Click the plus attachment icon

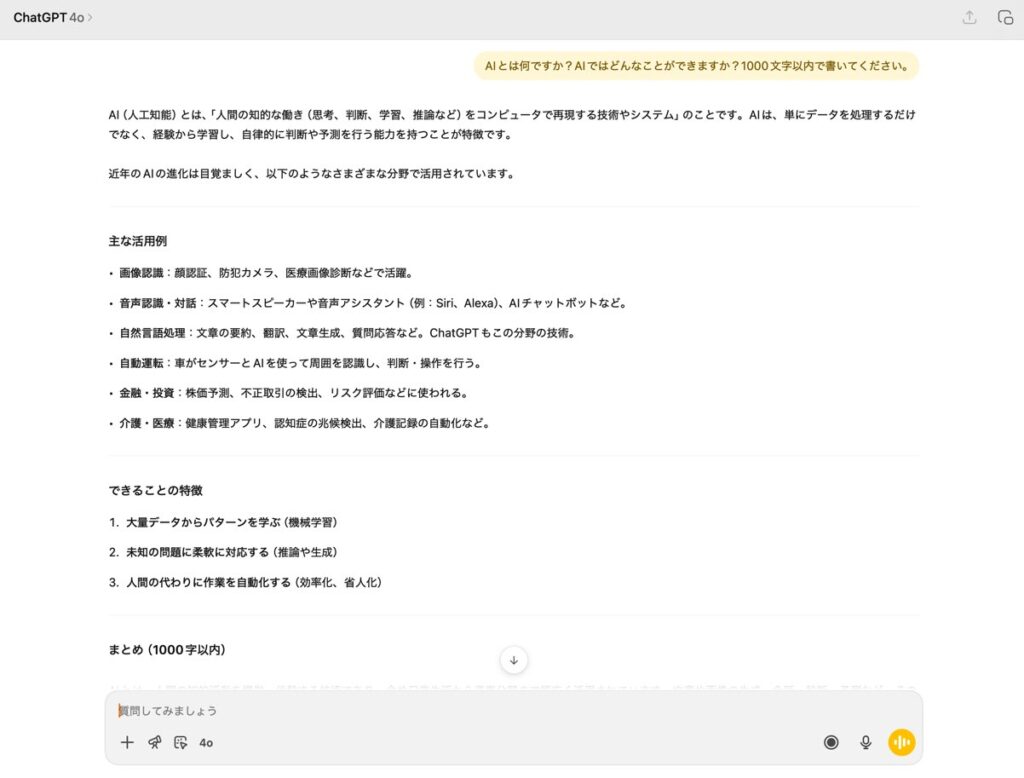coord(127,742)
